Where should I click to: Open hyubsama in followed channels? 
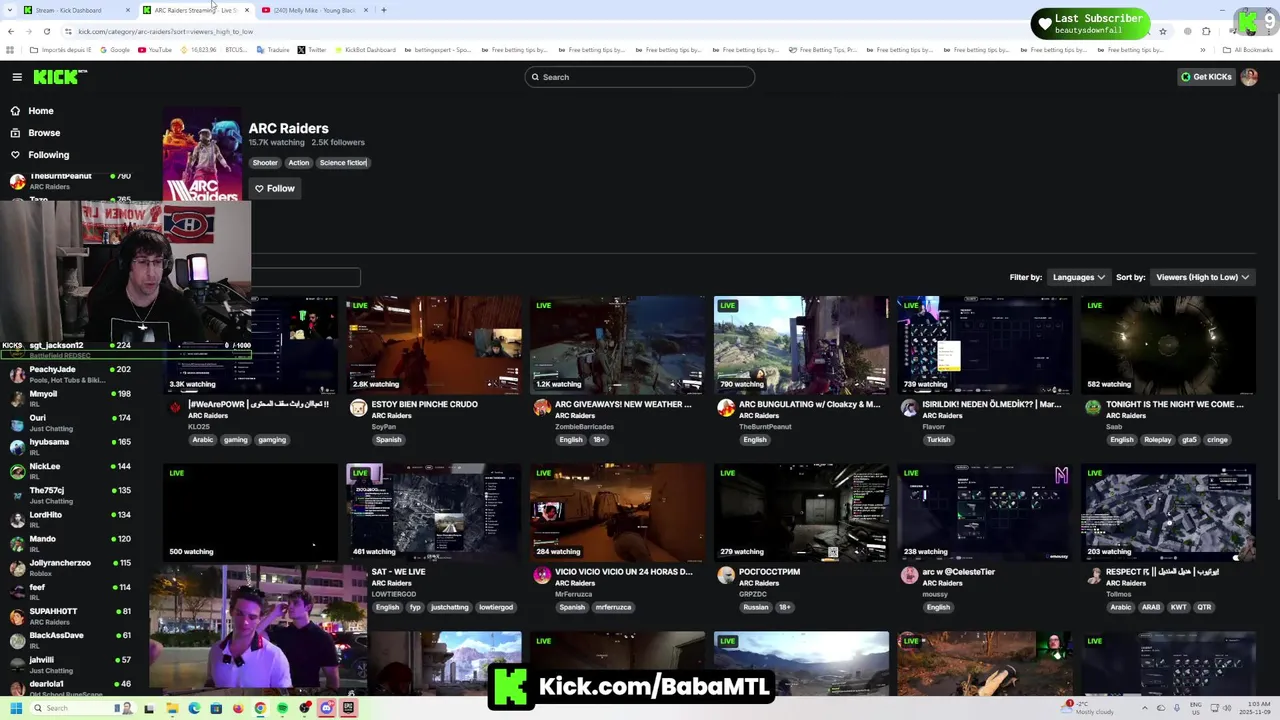(x=70, y=446)
